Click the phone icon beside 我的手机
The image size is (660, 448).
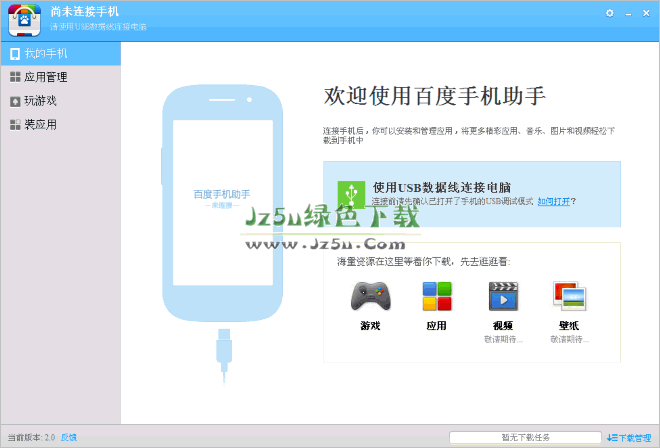pos(15,54)
